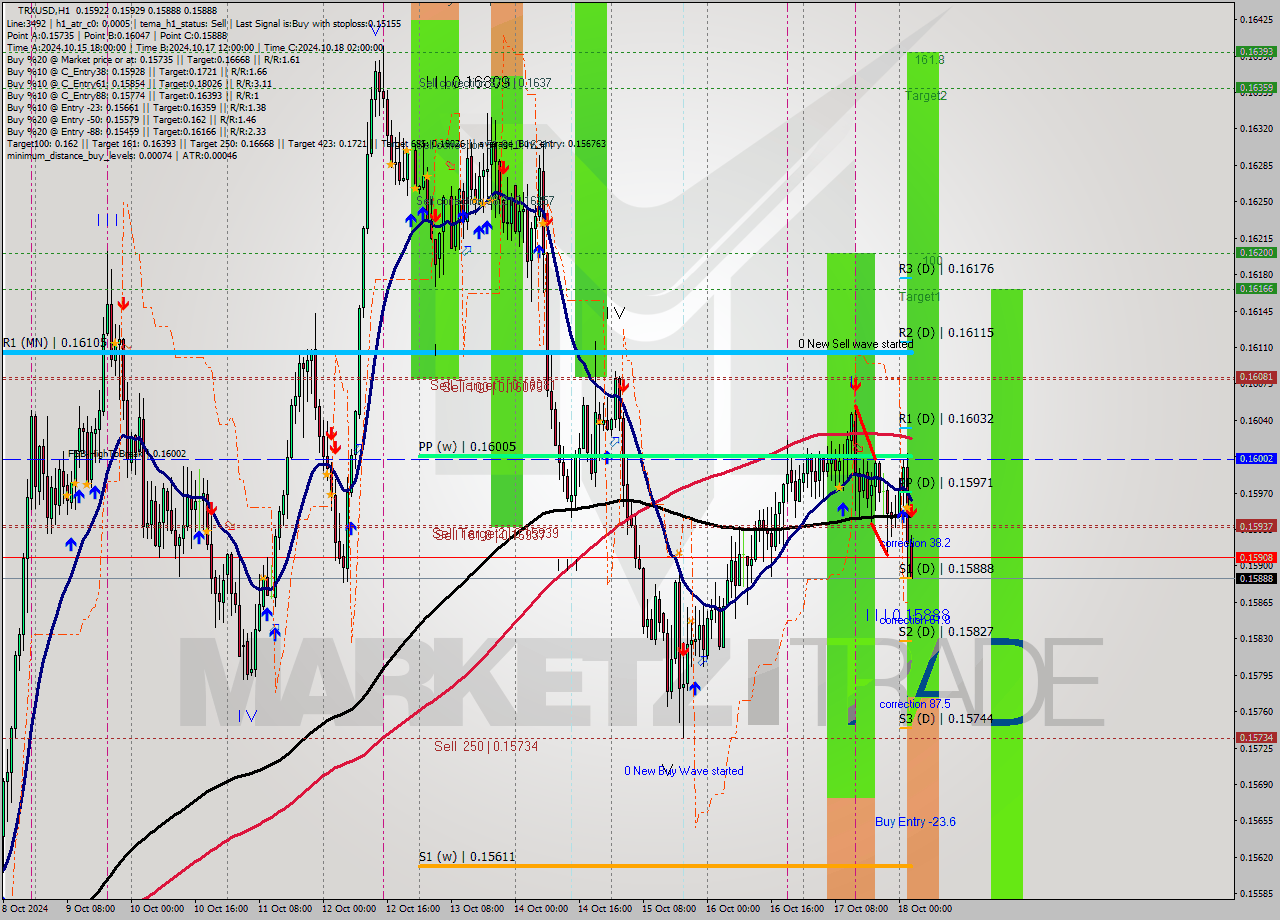The height and width of the screenshot is (920, 1280).
Task: Click the 'S1 (w) | 0.15611' support label
Action: coord(466,856)
